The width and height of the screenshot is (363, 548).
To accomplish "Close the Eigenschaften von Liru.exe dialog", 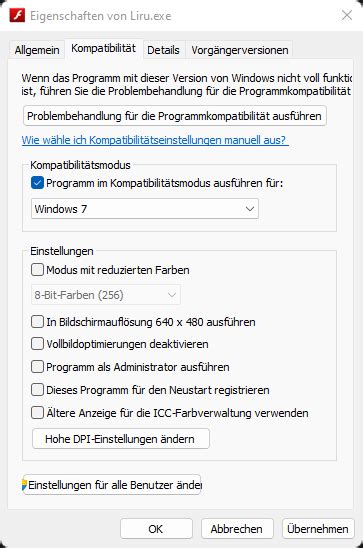I will 347,15.
